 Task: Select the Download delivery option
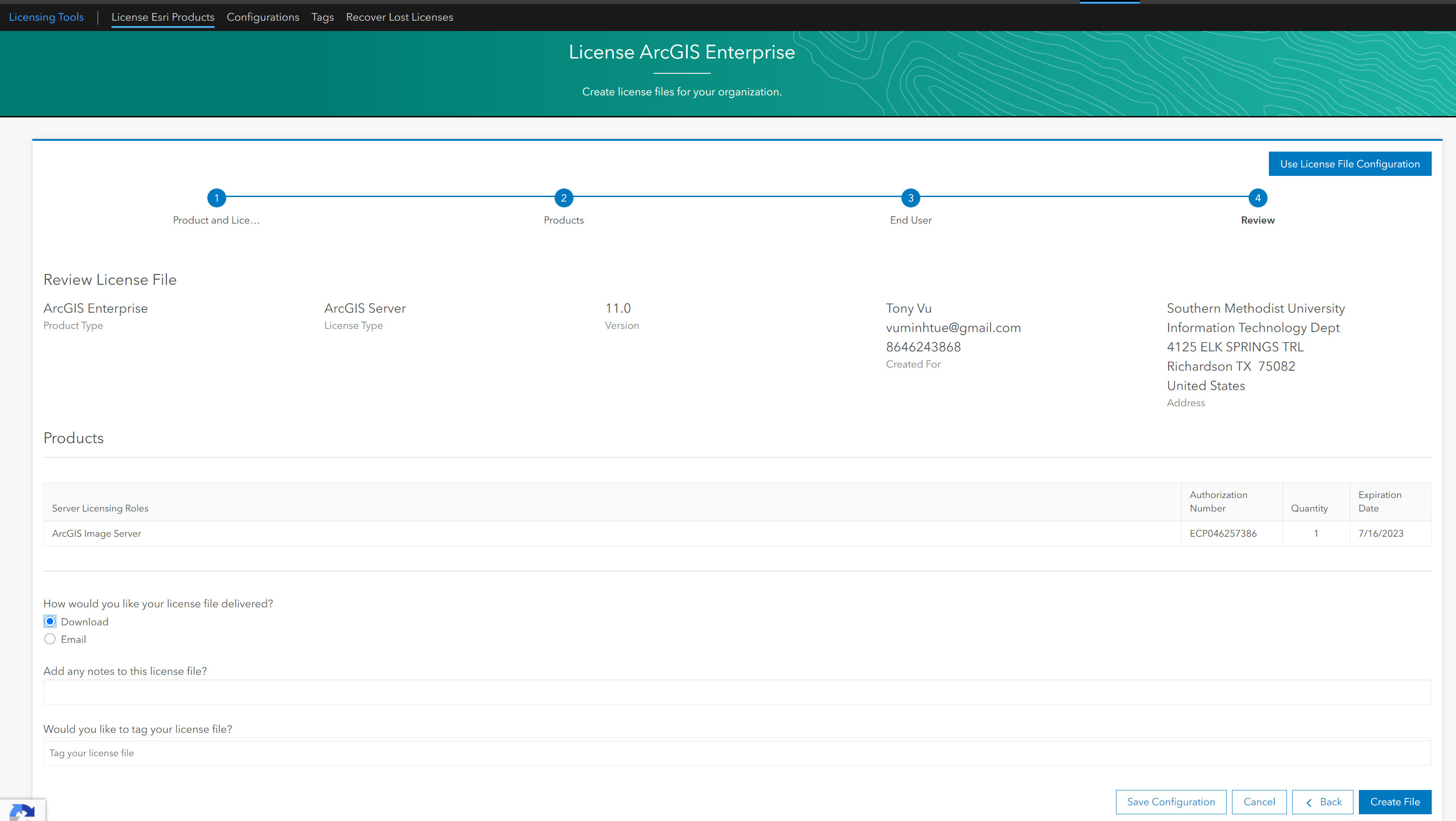click(50, 621)
